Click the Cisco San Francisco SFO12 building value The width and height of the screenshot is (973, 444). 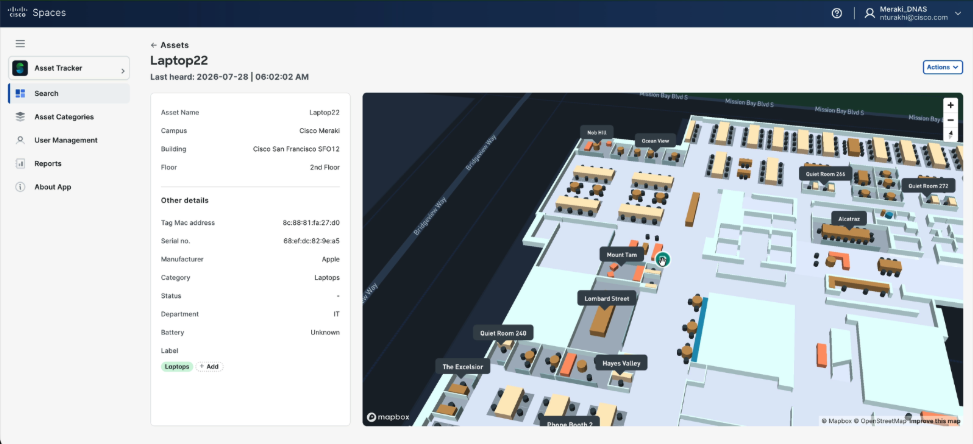tap(296, 149)
